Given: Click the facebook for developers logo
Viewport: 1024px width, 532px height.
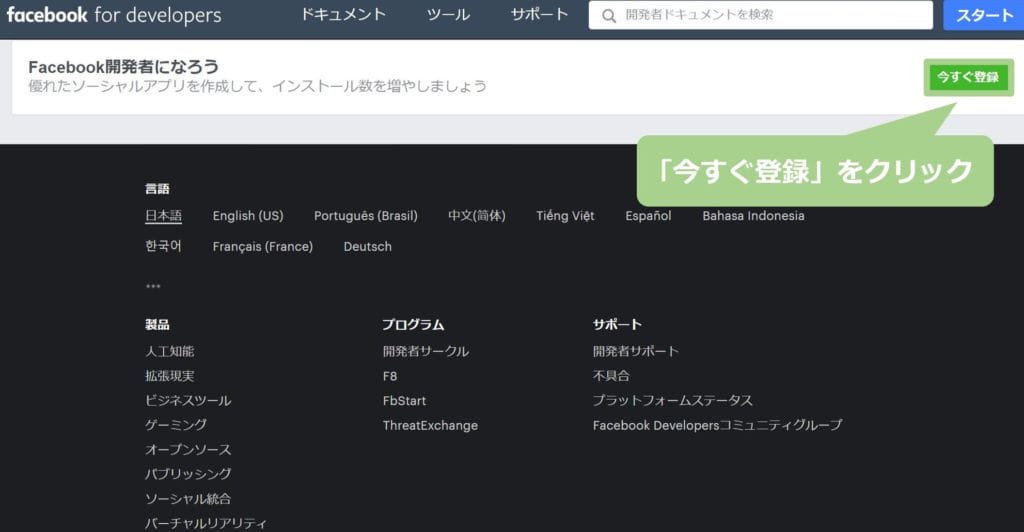Looking at the screenshot, I should [x=114, y=15].
